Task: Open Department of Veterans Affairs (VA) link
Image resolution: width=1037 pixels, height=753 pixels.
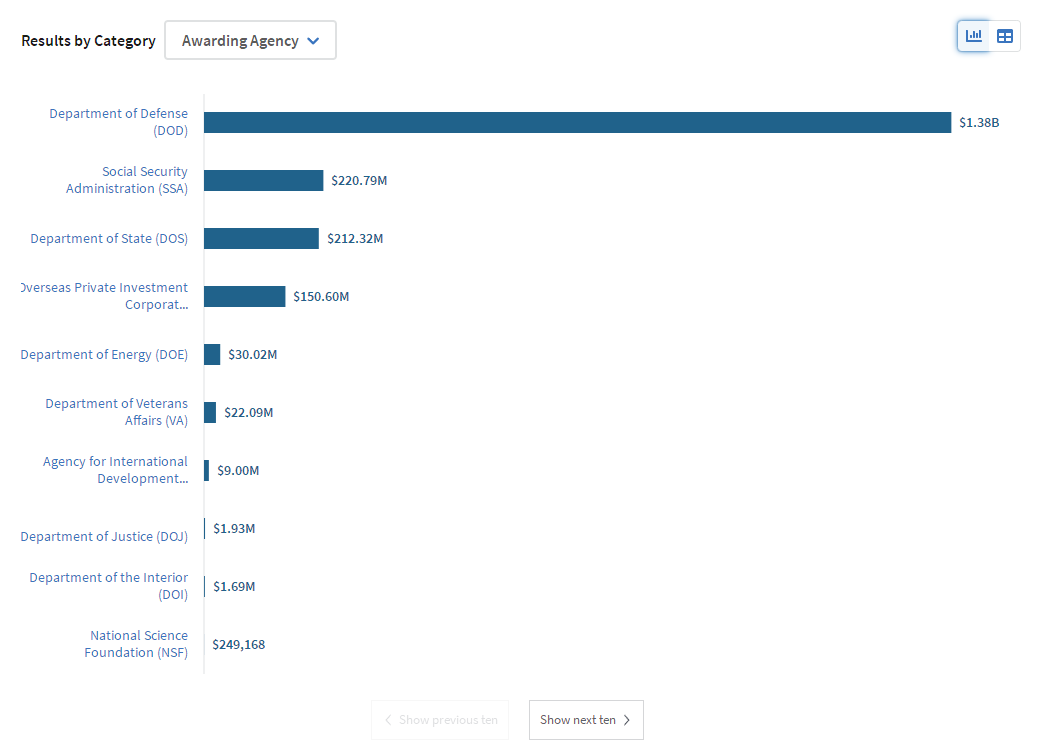Action: pyautogui.click(x=116, y=412)
